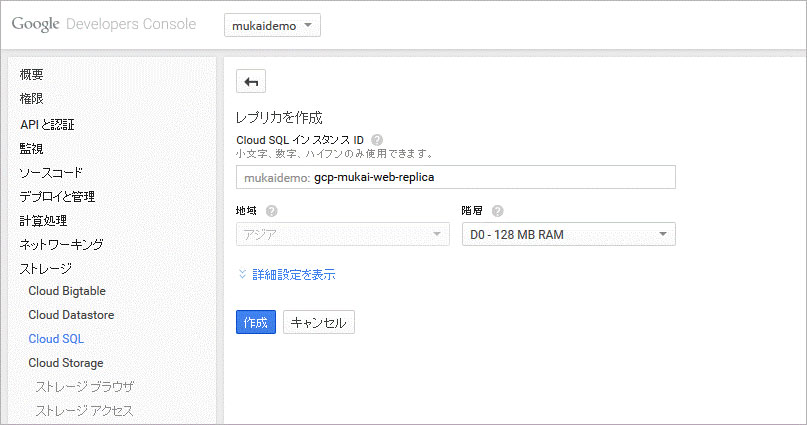Click the 小文字、数字、ハイフンのみ使用できます hint text

(x=335, y=153)
